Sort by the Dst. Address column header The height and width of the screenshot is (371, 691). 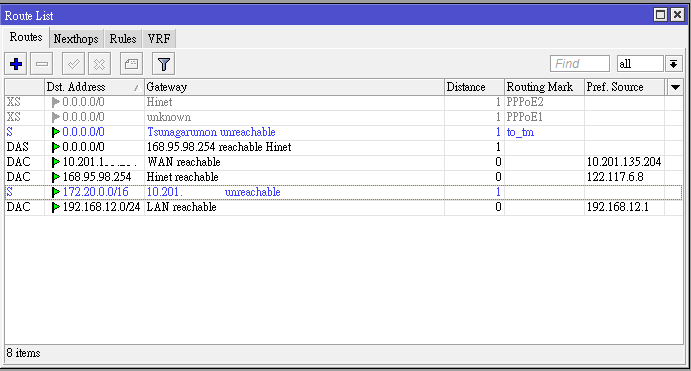coord(94,87)
